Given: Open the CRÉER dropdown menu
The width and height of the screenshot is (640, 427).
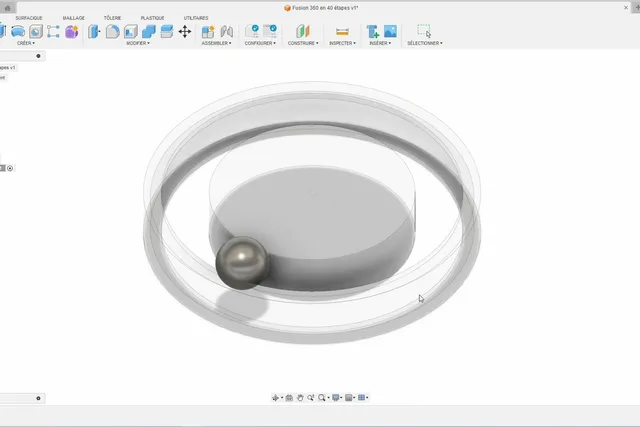Looking at the screenshot, I should [x=26, y=43].
